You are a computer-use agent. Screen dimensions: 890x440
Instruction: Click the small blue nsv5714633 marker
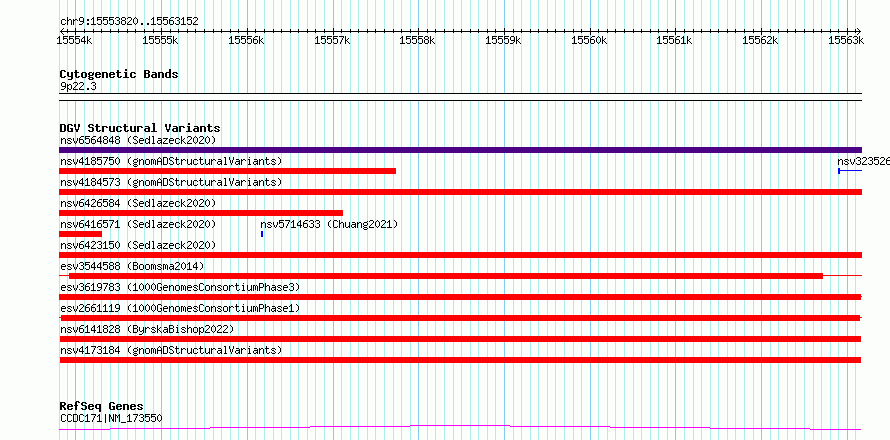click(x=262, y=234)
